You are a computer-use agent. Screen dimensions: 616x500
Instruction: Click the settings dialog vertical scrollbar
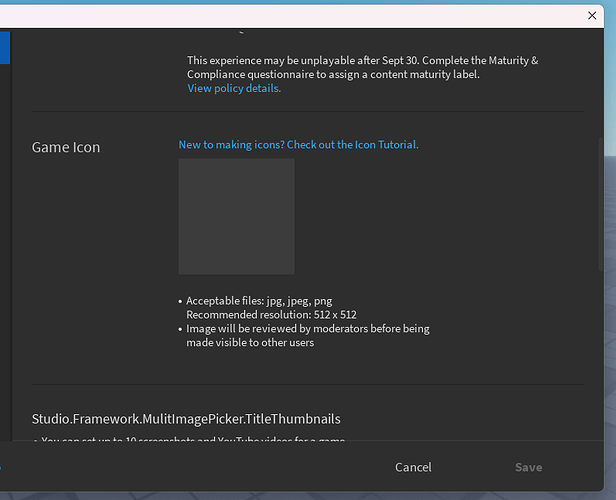click(x=600, y=204)
